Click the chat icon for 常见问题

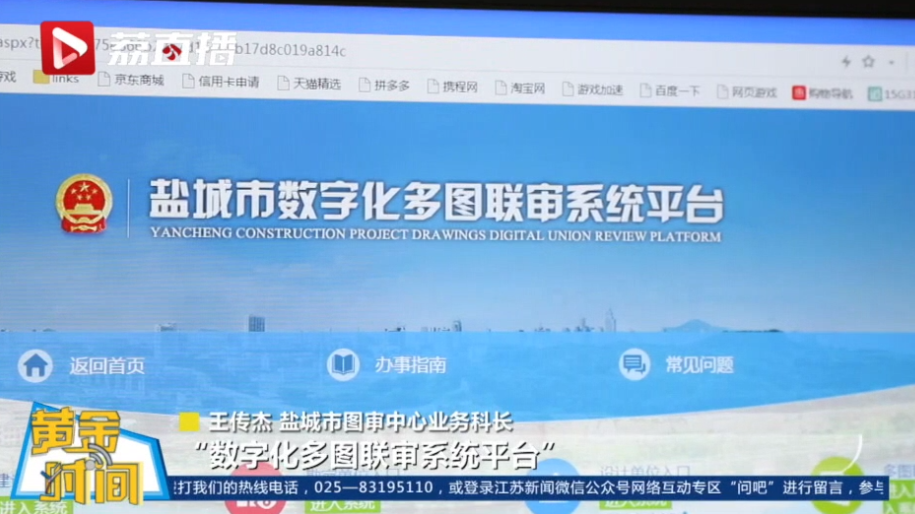(x=634, y=365)
